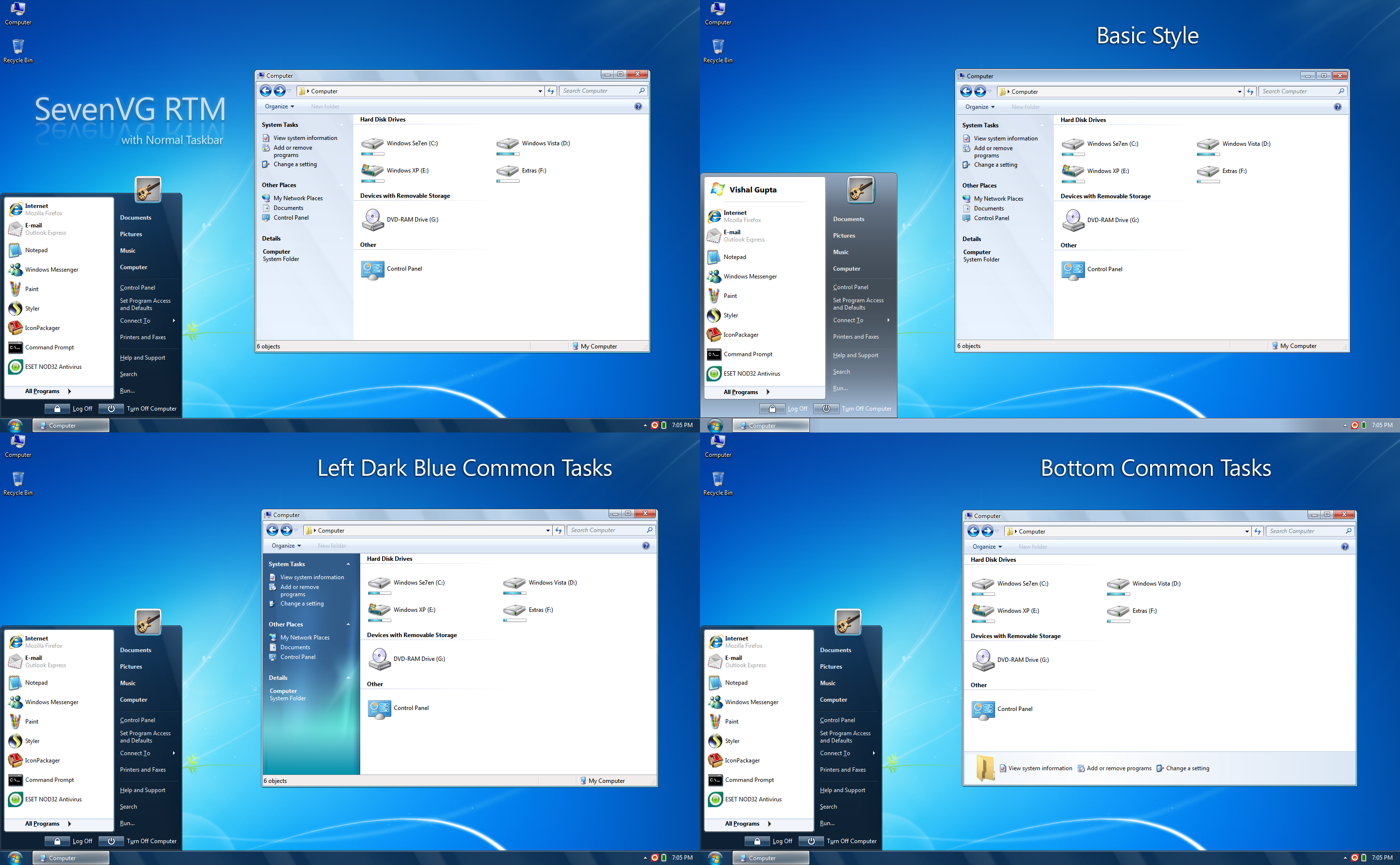Start Styler from the start menu
The height and width of the screenshot is (865, 1400).
33,309
